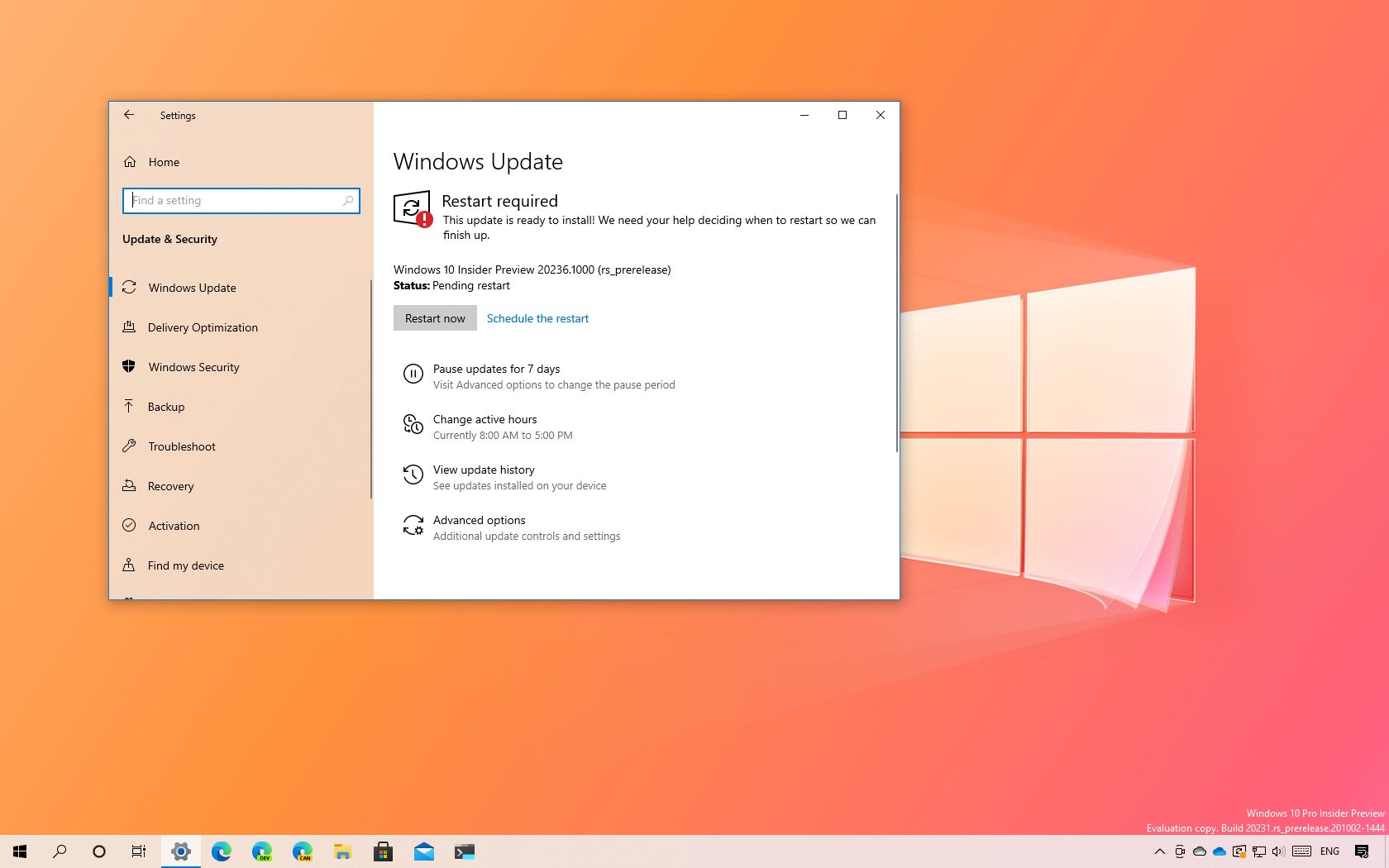This screenshot has width=1389, height=868.
Task: Open Windows Security from the sidebar
Action: 193,367
